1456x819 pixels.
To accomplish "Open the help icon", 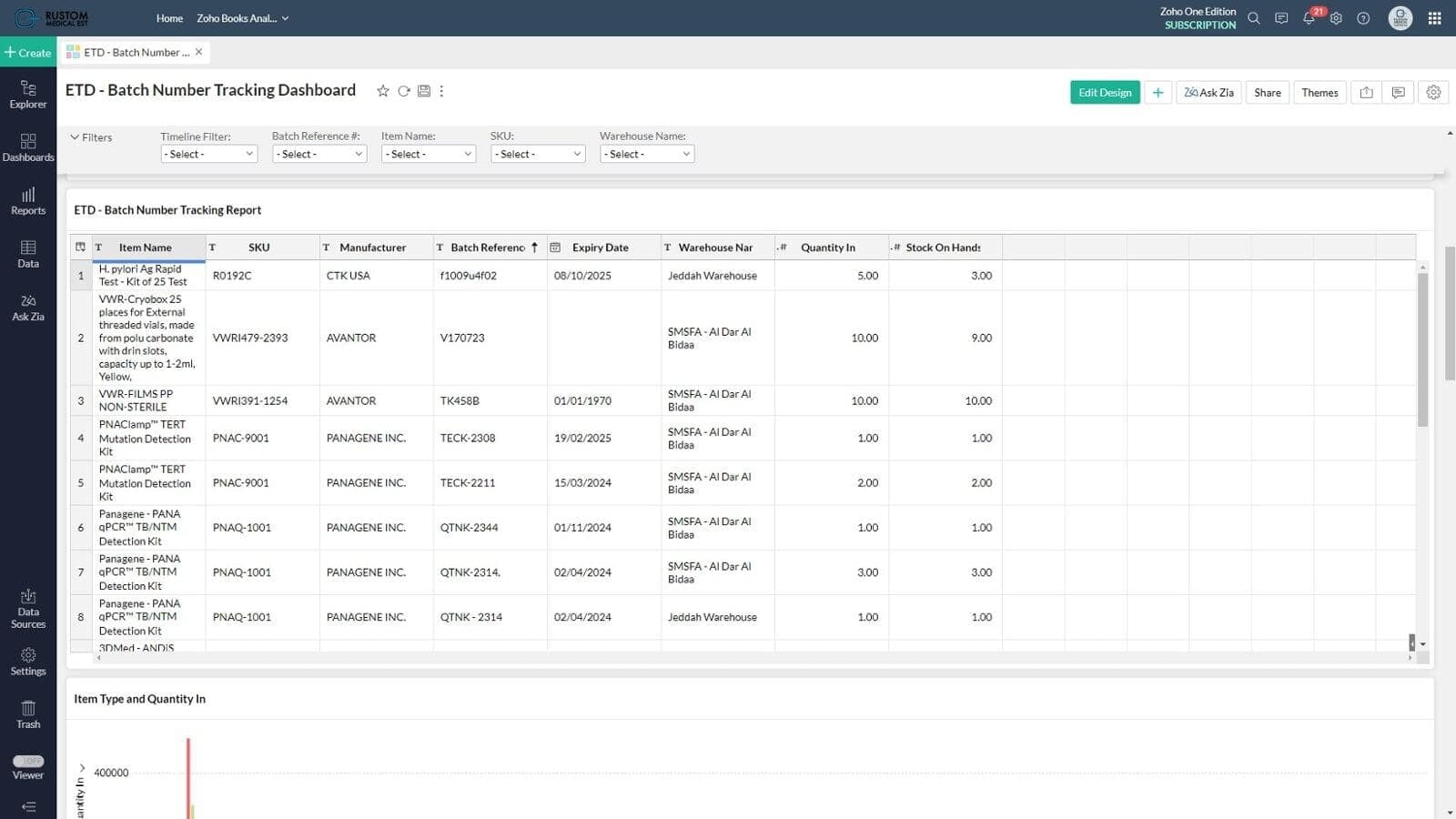I will coord(1363,18).
